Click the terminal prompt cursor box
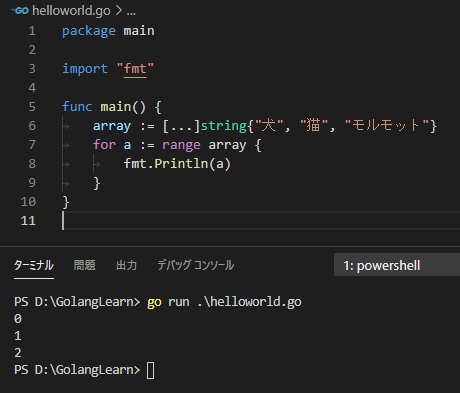Image resolution: width=460 pixels, height=393 pixels. [150, 370]
